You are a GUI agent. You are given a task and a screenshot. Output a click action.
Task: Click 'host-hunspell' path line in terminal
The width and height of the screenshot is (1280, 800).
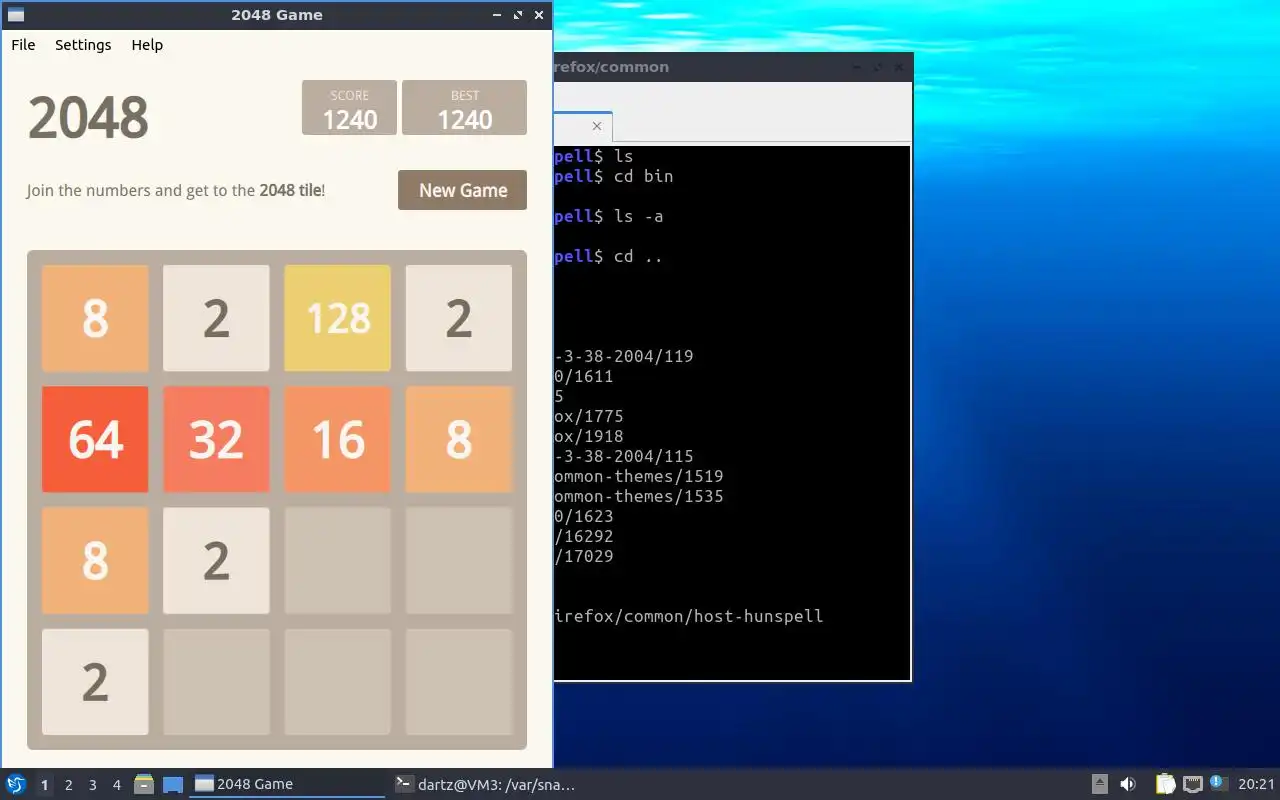(689, 616)
